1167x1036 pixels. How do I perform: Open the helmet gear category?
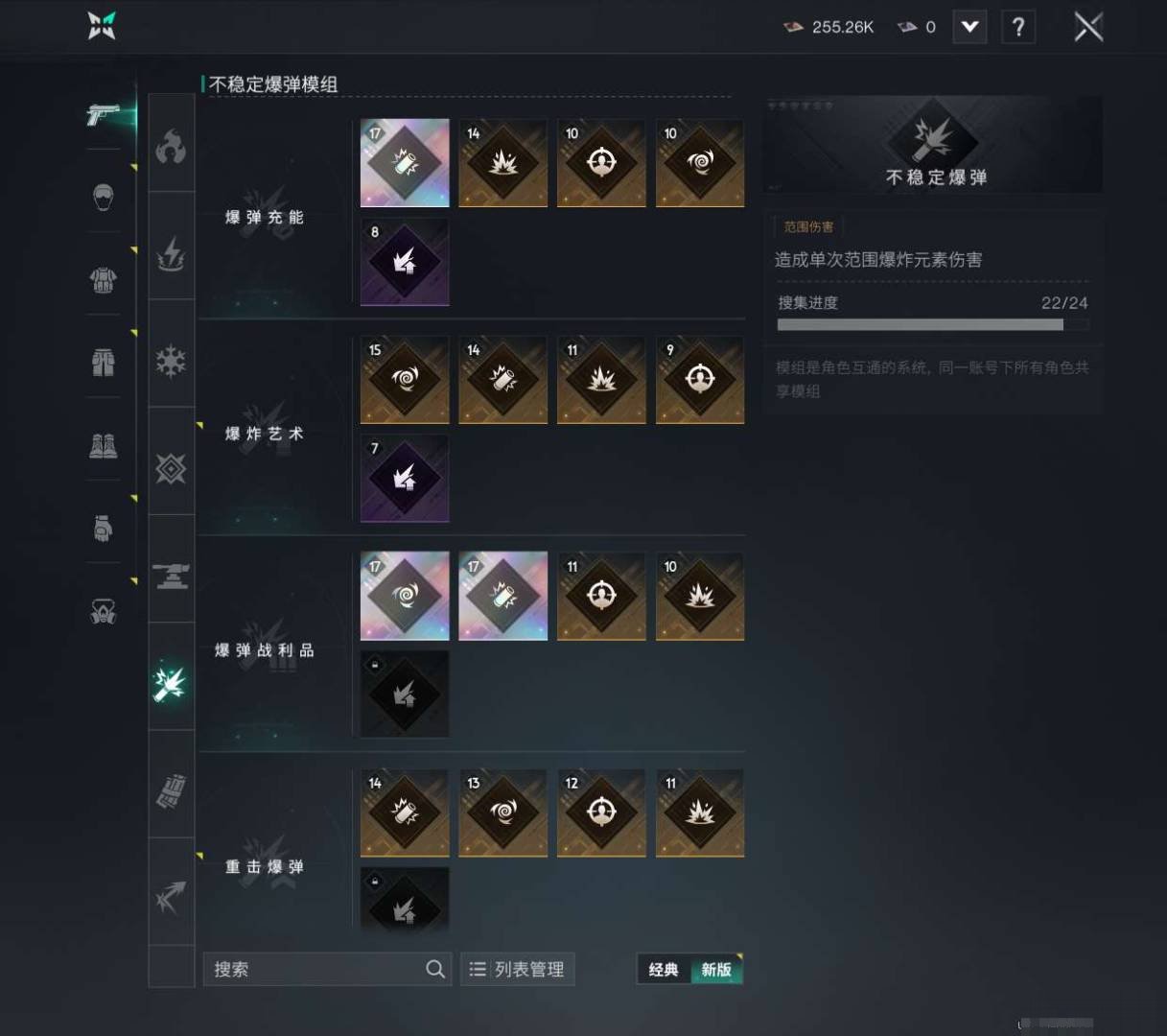pyautogui.click(x=104, y=198)
